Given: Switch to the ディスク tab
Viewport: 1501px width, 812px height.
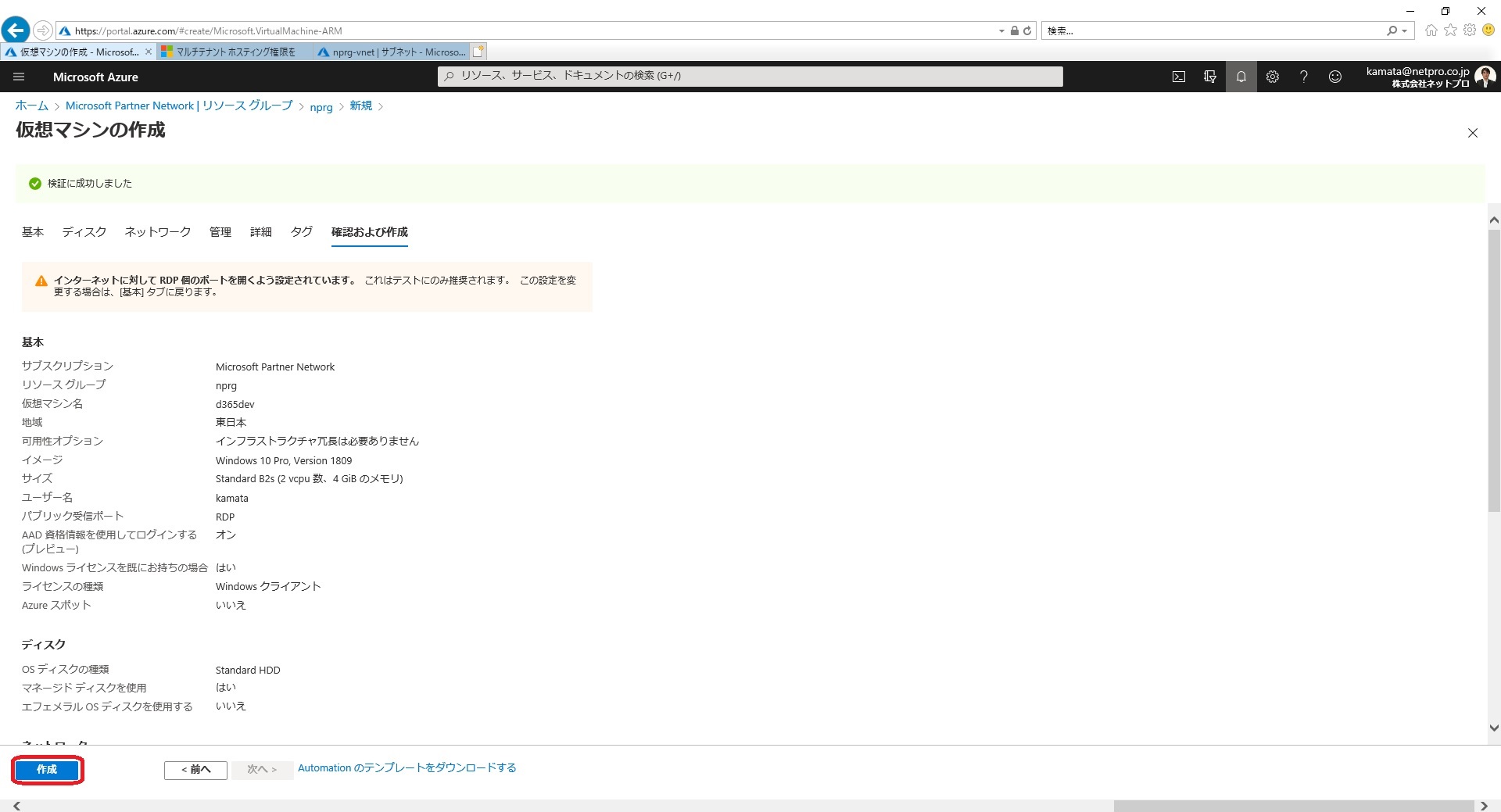Looking at the screenshot, I should [x=84, y=232].
